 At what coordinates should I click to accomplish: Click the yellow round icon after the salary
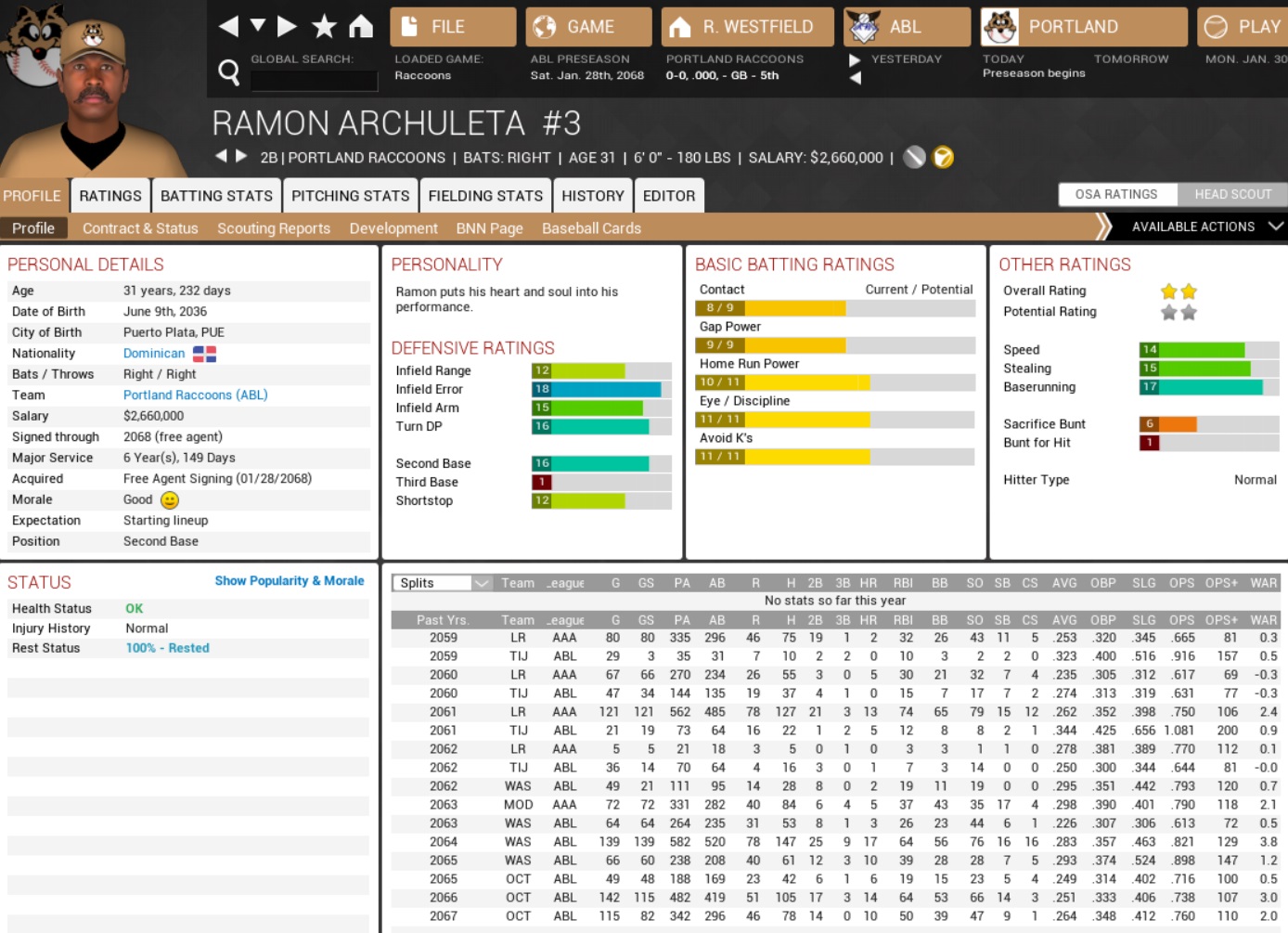tap(943, 157)
